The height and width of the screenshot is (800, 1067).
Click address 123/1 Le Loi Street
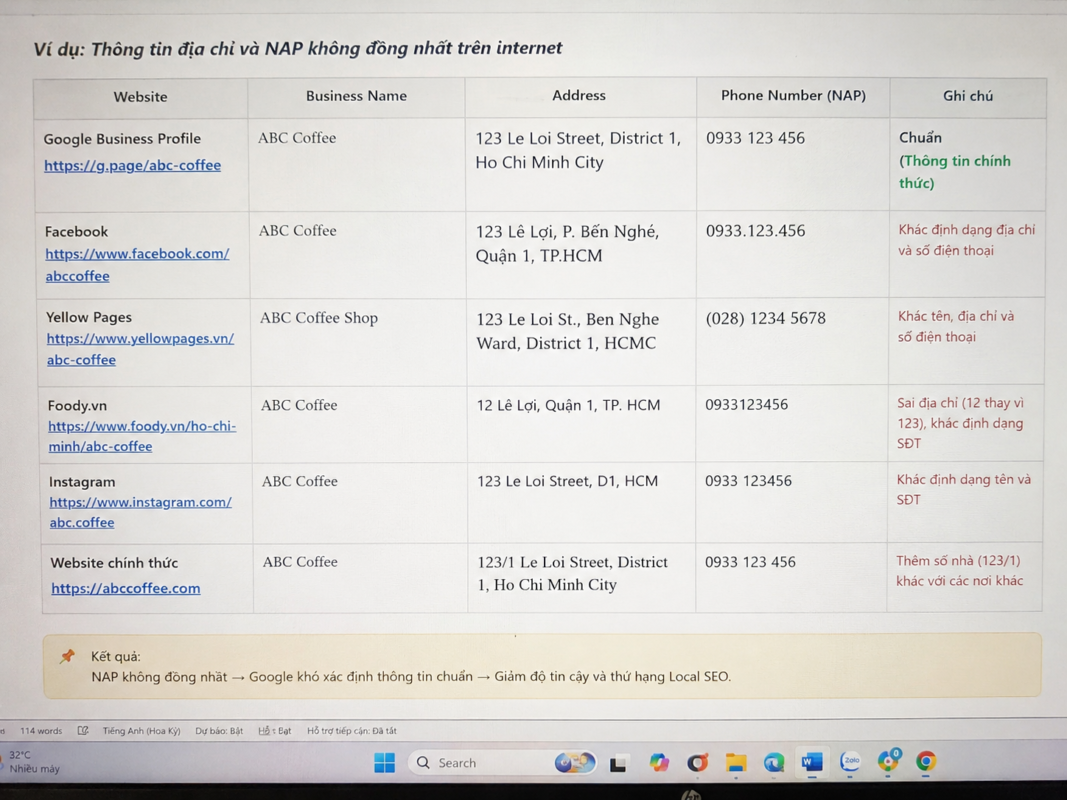(573, 573)
